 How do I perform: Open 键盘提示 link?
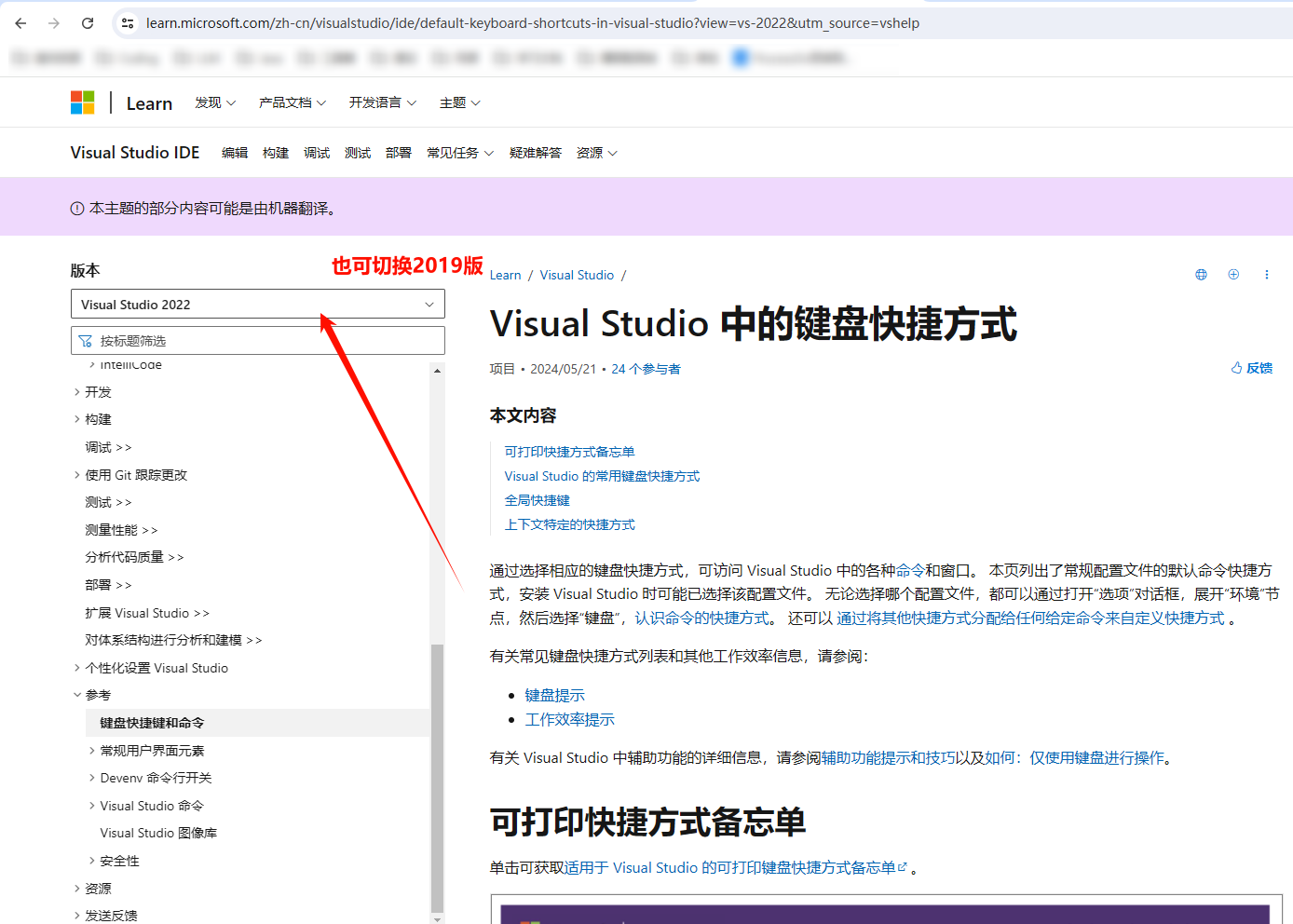[x=555, y=695]
